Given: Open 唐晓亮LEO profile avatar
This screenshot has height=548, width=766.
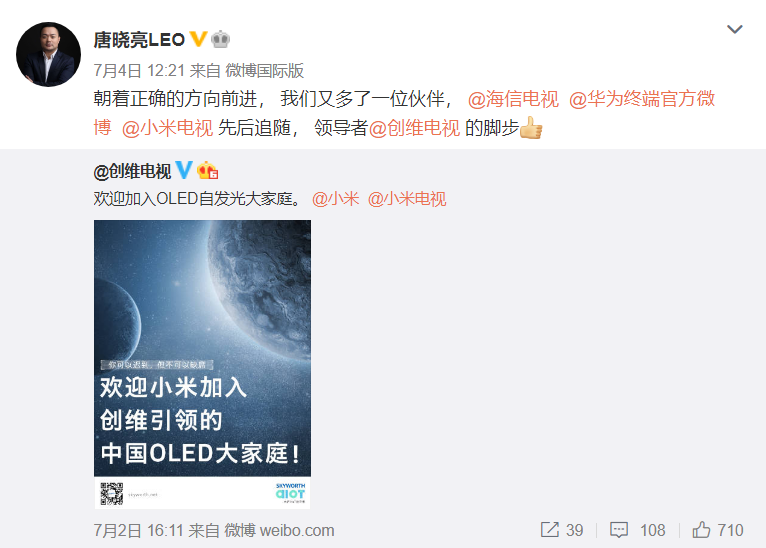Looking at the screenshot, I should (x=48, y=54).
